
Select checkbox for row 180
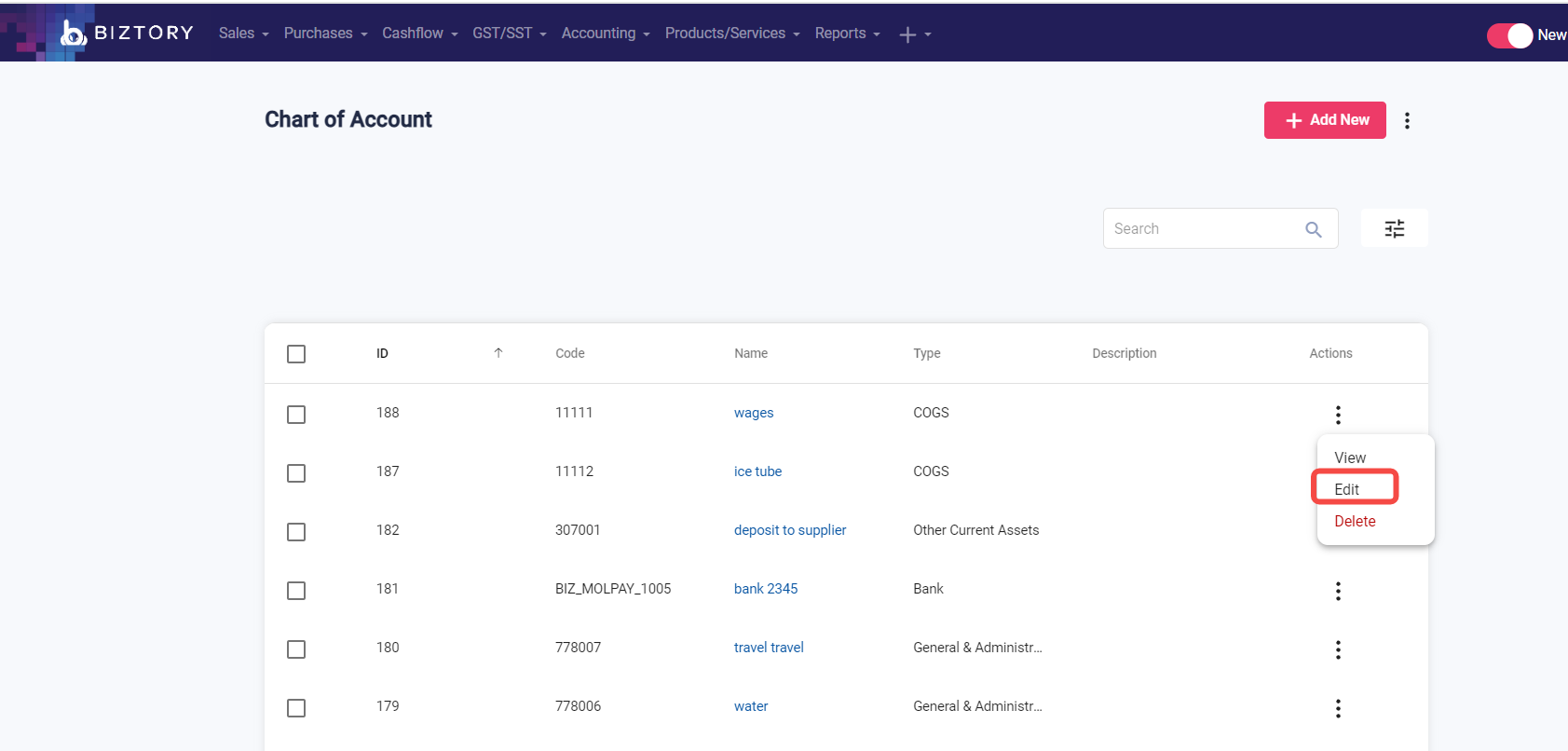296,649
